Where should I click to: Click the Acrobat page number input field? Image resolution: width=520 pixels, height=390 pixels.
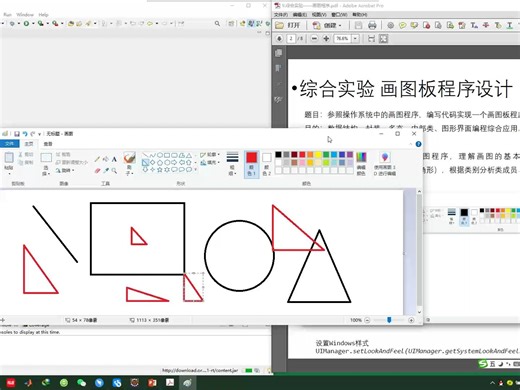(291, 39)
